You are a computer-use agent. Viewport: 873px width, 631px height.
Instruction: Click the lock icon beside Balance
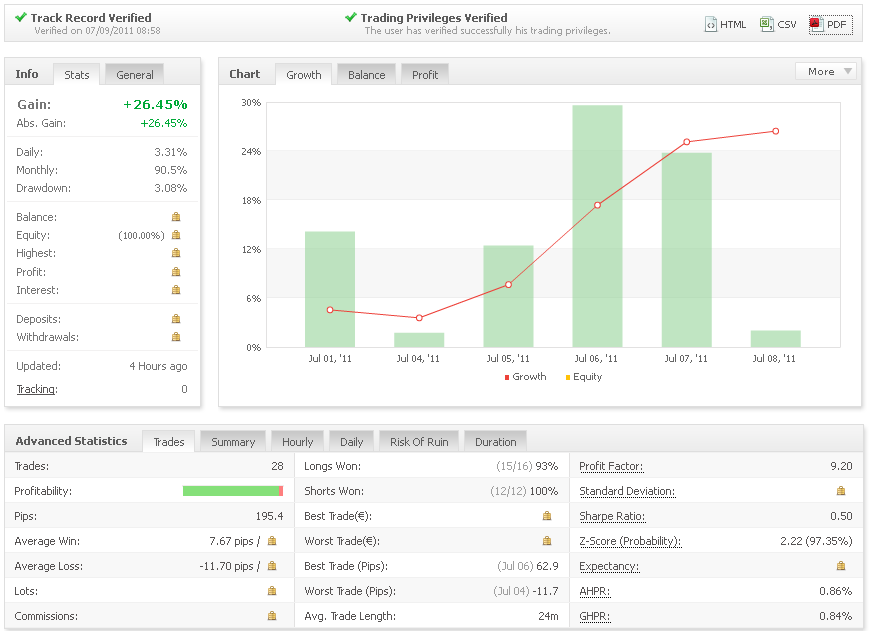tap(176, 217)
